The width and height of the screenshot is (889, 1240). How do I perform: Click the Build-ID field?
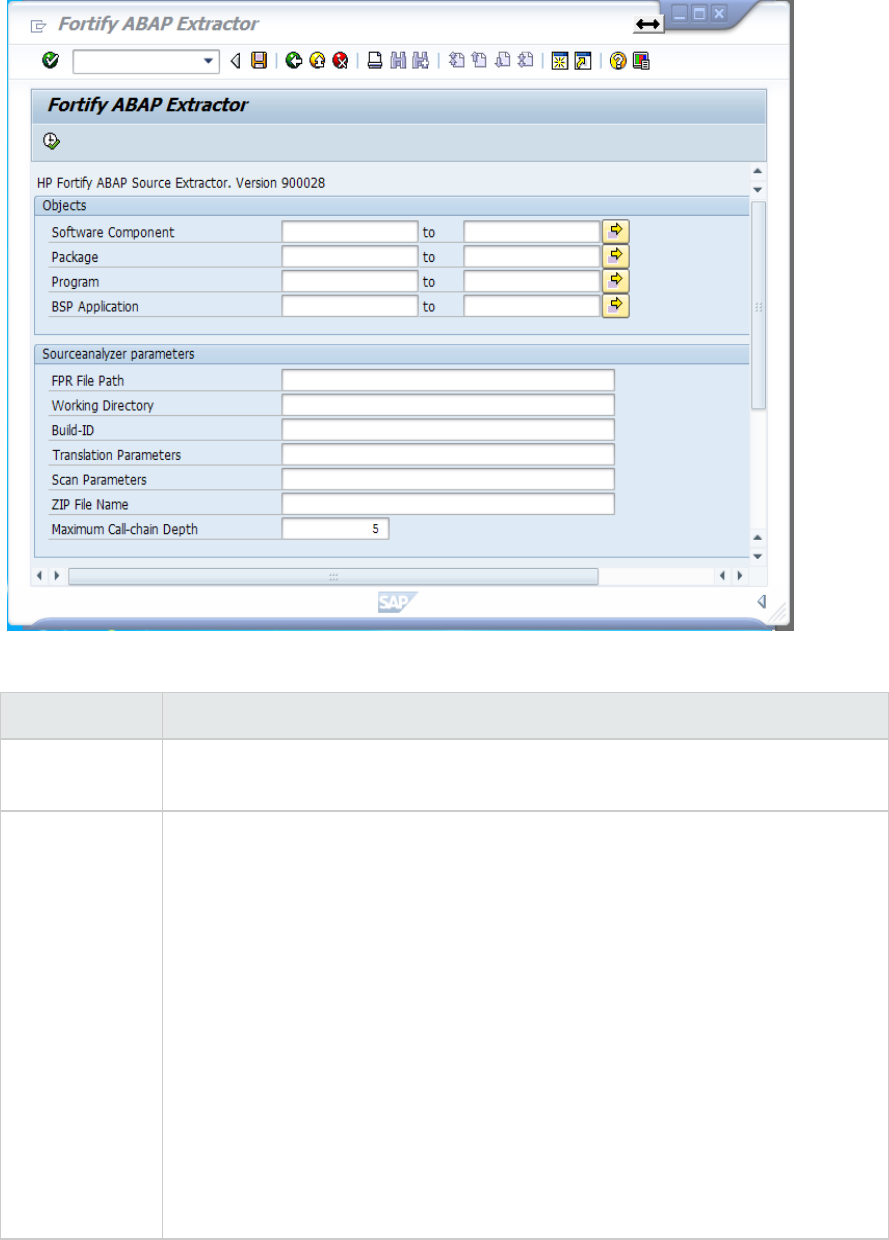(448, 430)
